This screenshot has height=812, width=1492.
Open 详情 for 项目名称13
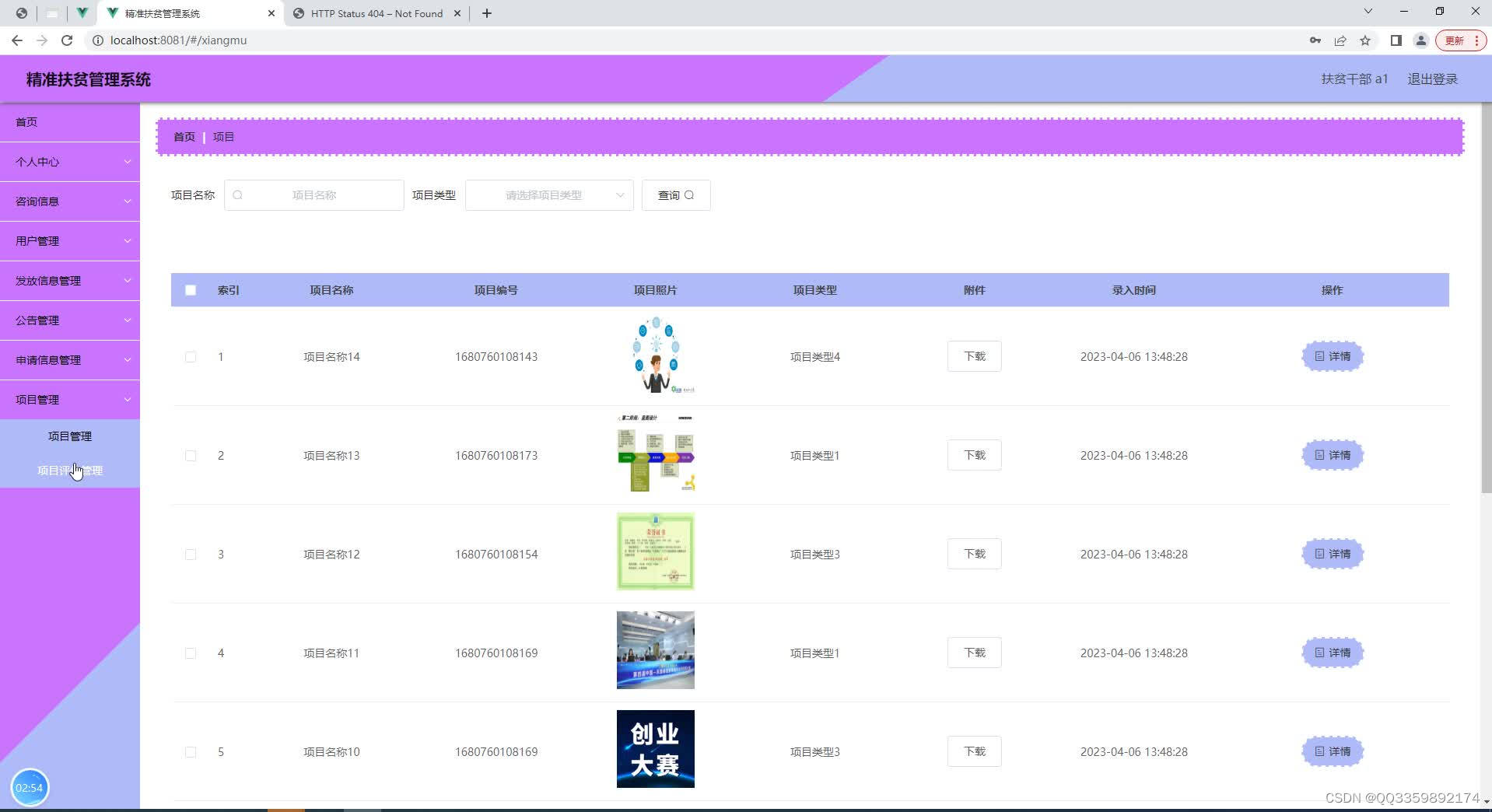point(1333,455)
